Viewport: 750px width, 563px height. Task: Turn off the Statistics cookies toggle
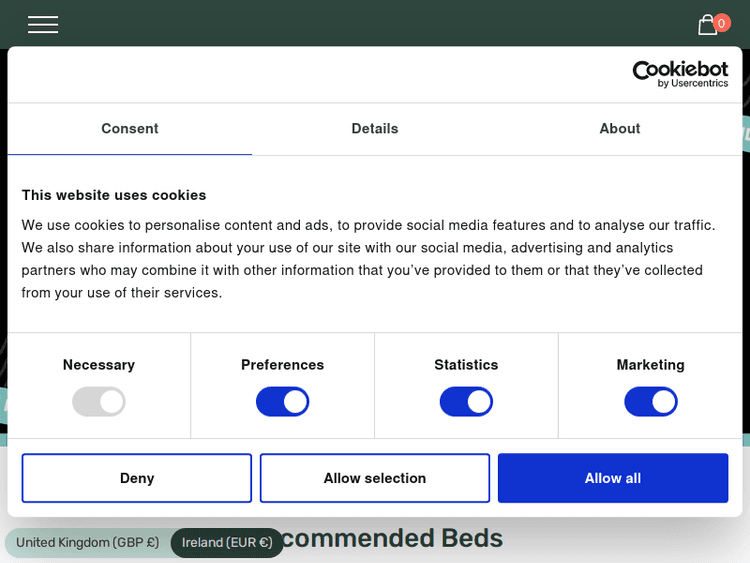pyautogui.click(x=466, y=402)
